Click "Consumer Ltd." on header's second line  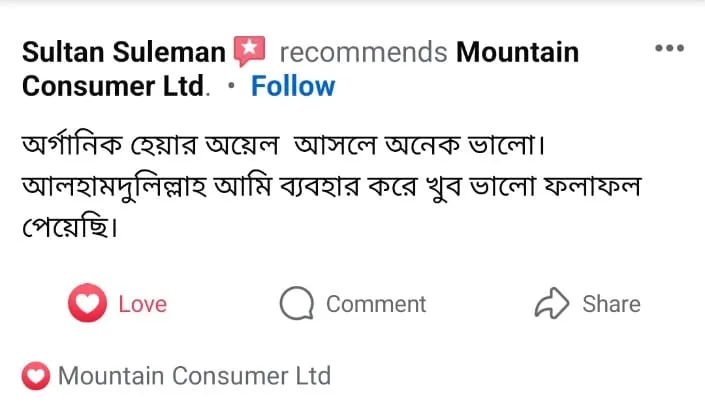click(x=116, y=86)
